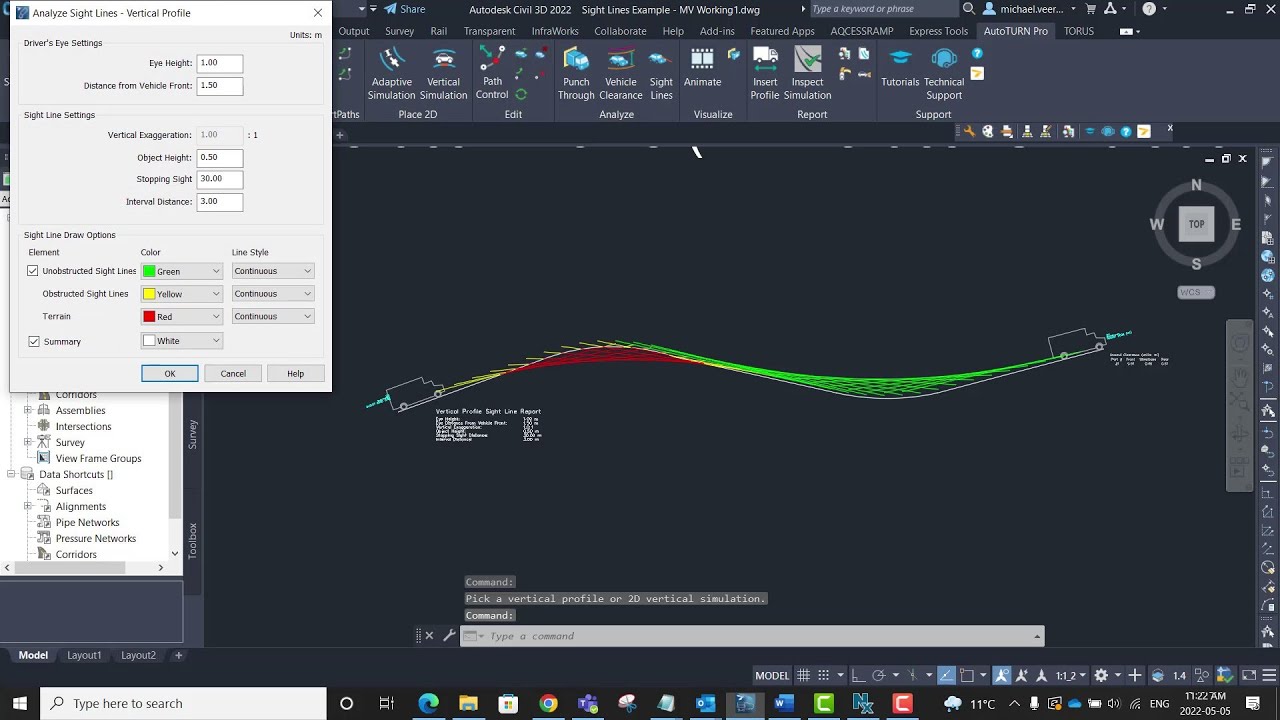
Task: Click the Interval Distance input field
Action: 220,201
